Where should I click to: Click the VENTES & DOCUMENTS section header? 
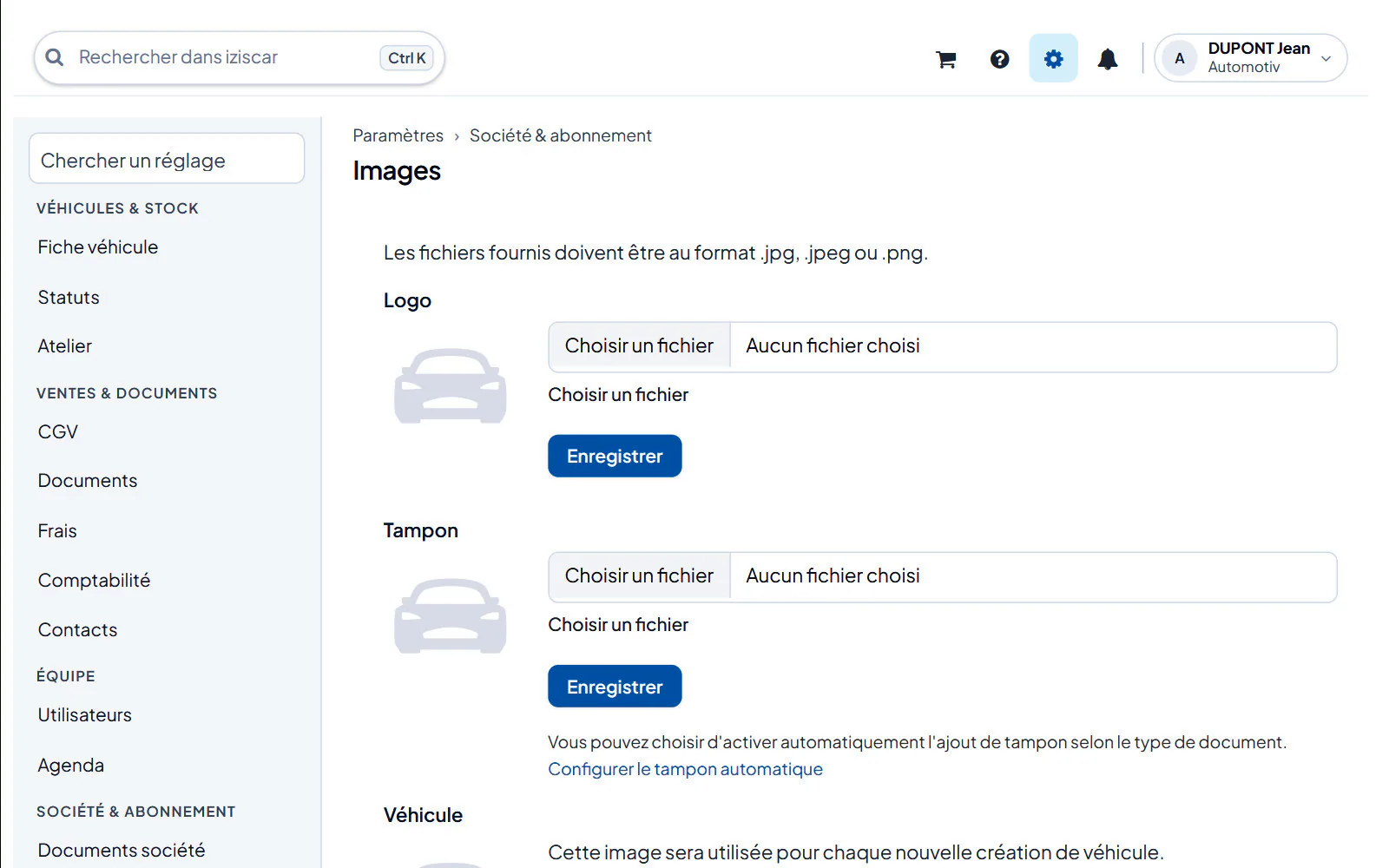(127, 393)
